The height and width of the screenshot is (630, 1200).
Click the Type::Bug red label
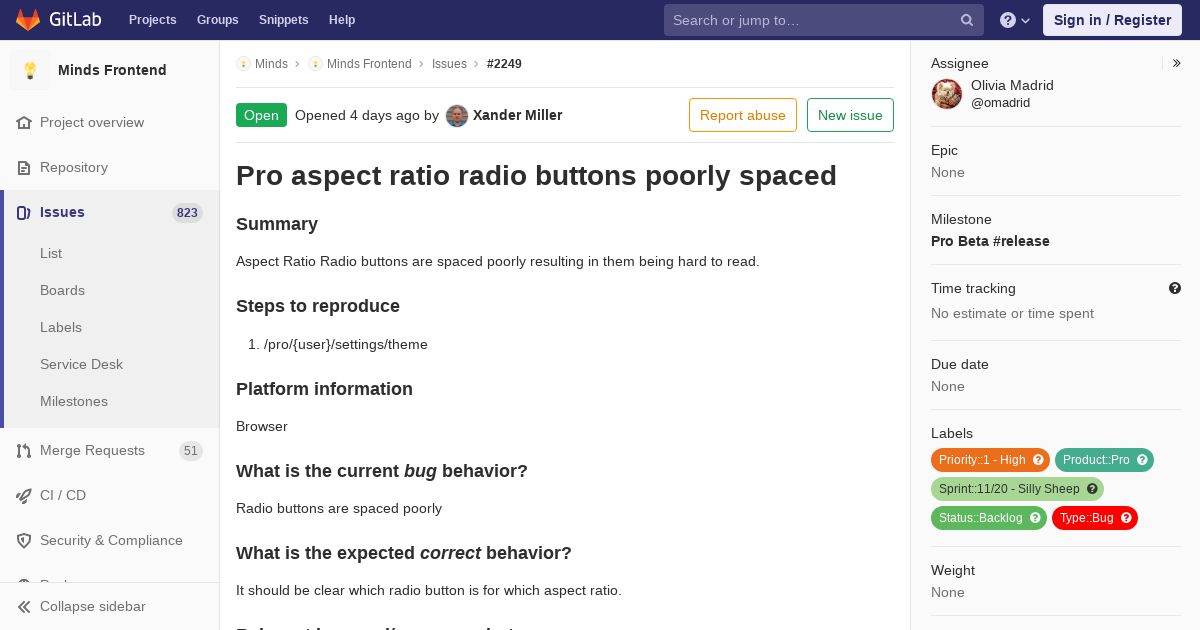tap(1094, 518)
